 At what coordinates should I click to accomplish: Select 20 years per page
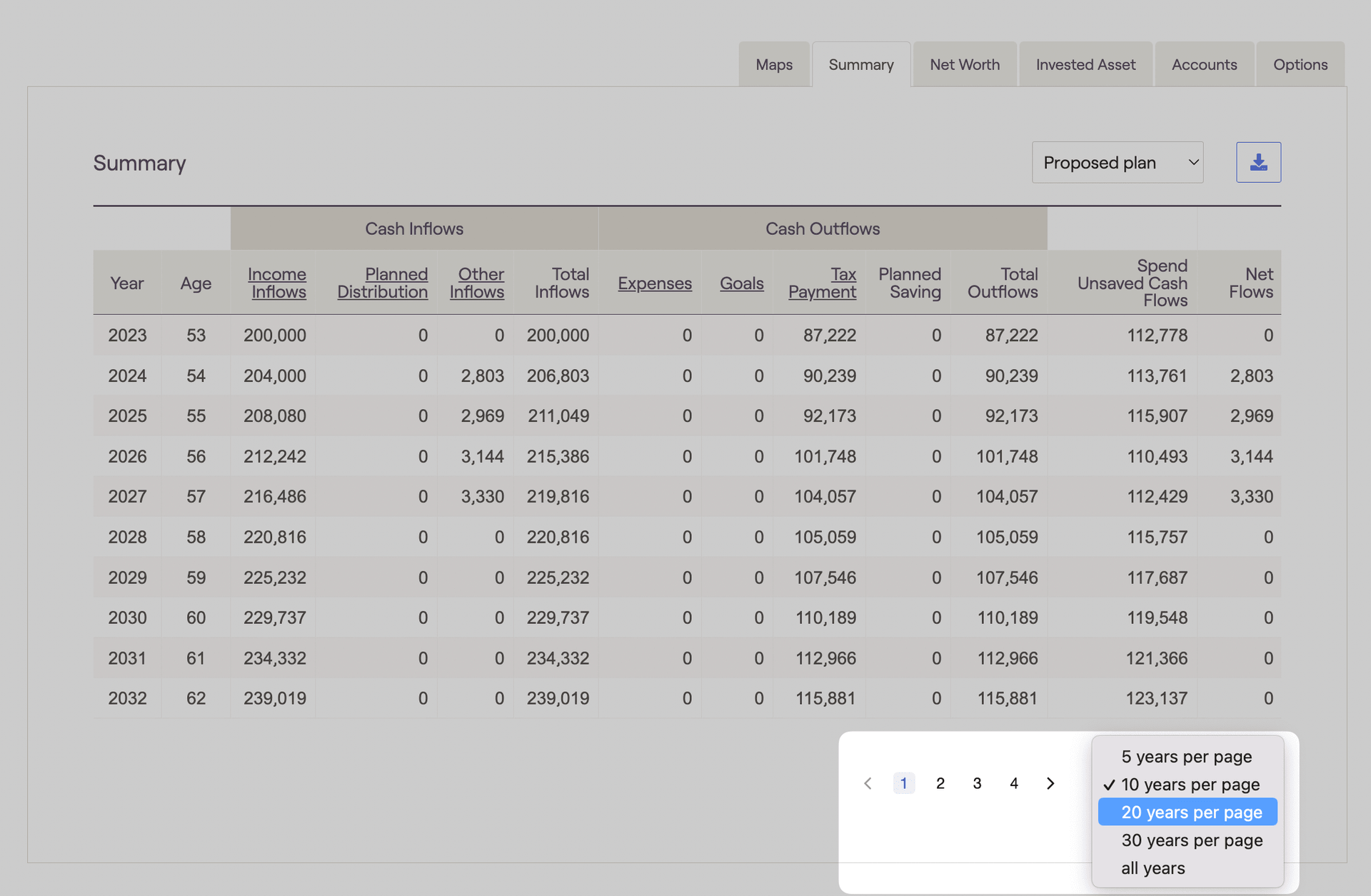point(1187,812)
